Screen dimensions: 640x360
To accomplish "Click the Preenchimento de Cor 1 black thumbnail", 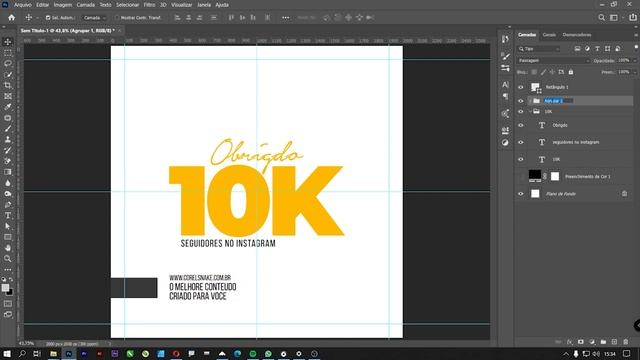I will [535, 176].
